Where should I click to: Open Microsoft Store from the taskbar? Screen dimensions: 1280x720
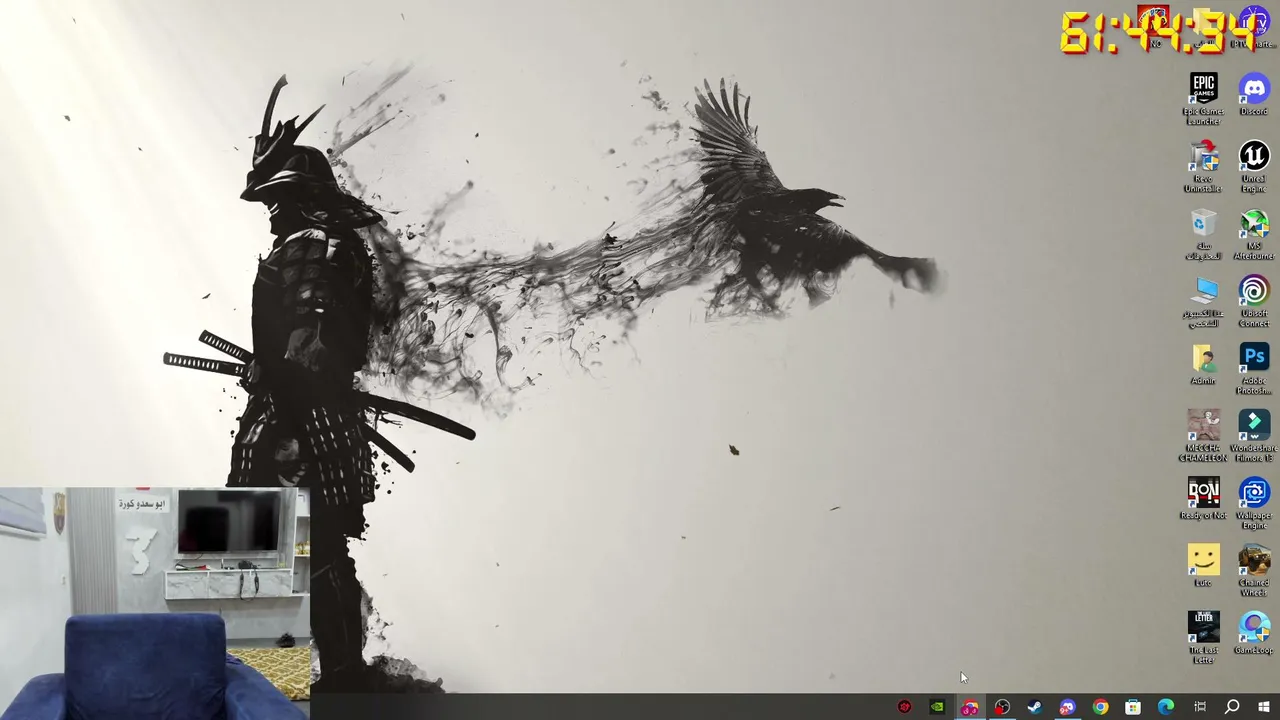click(x=1133, y=707)
